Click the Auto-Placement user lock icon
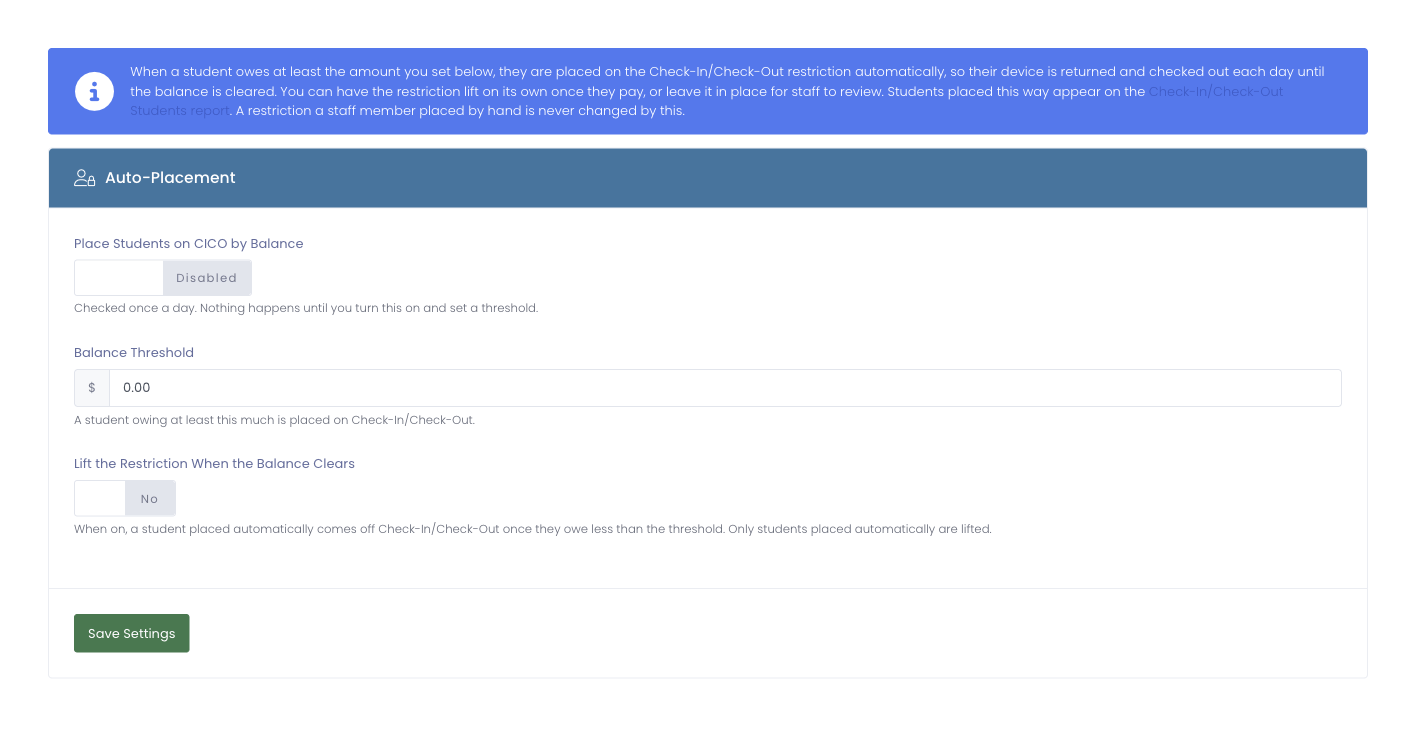The width and height of the screenshot is (1416, 747). pyautogui.click(x=85, y=178)
